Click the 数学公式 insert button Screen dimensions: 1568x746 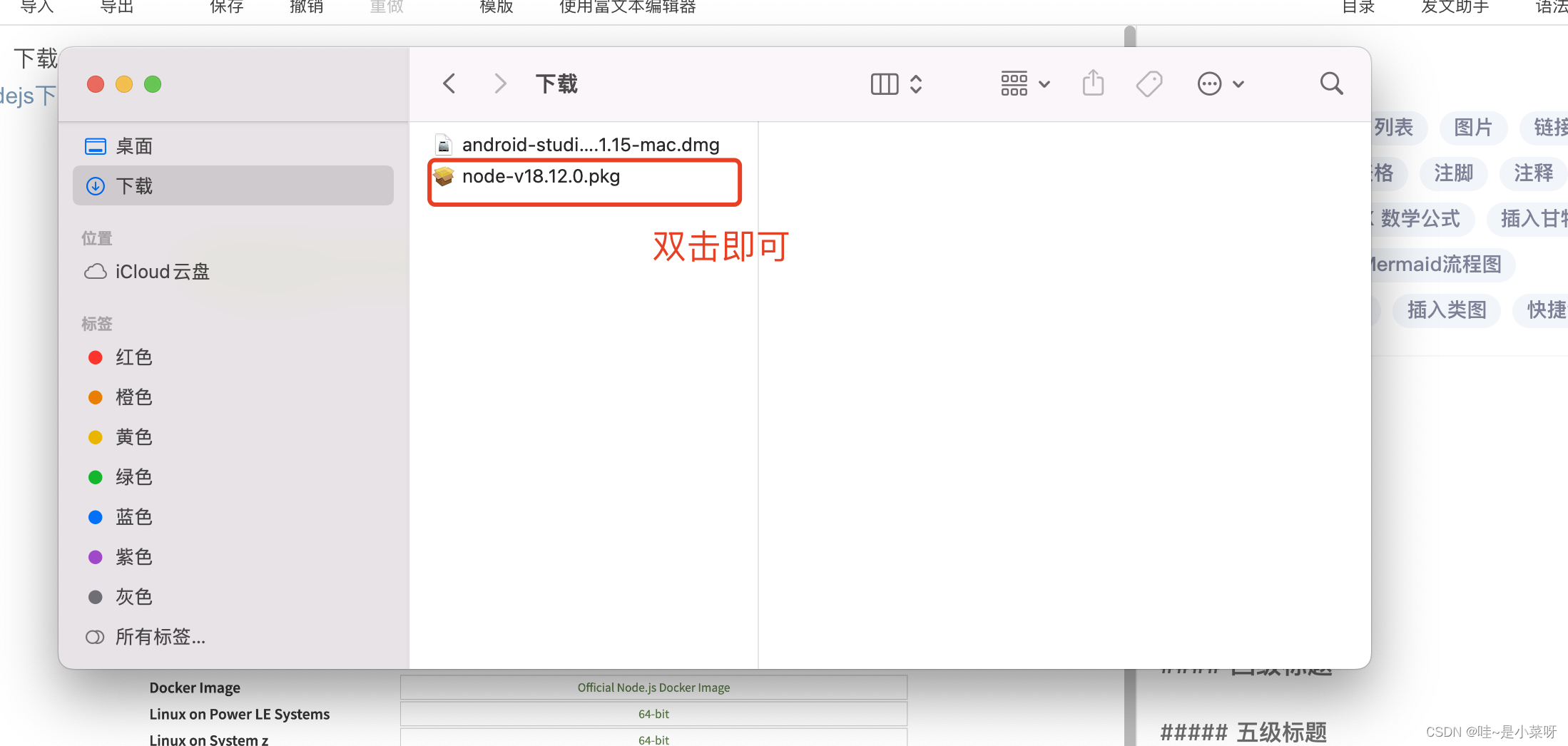tap(1421, 219)
